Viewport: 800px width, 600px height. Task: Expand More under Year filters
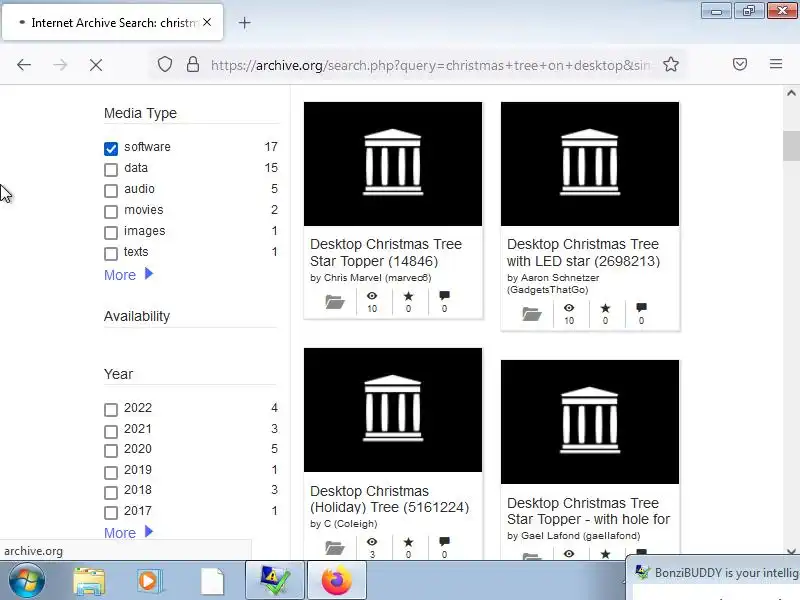(128, 532)
